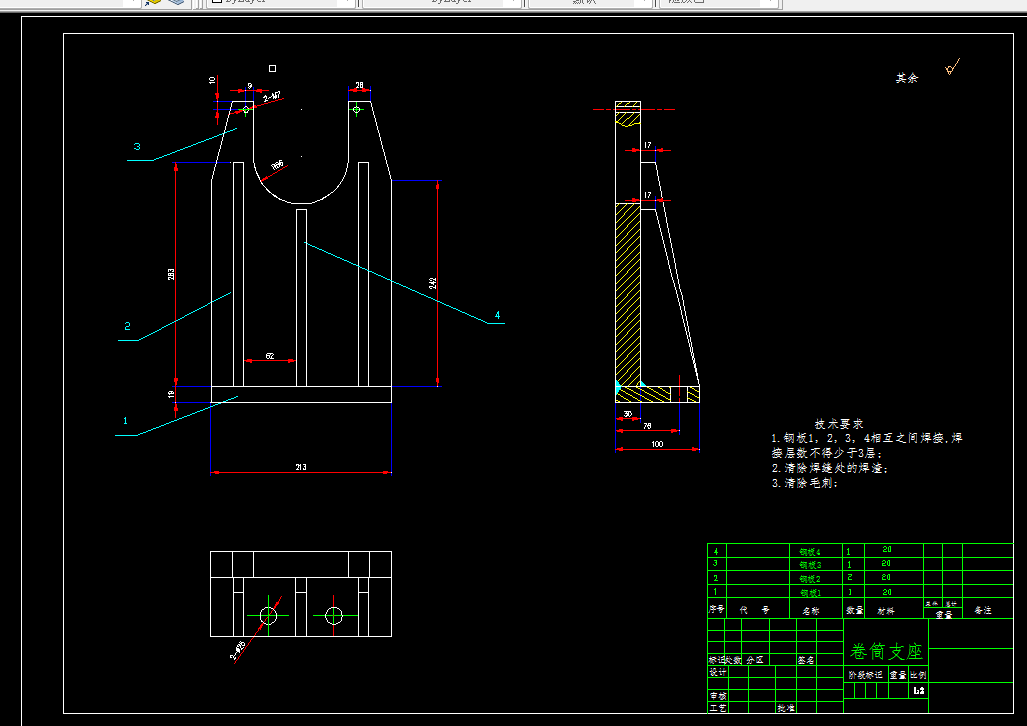Click the 序号 header cell
This screenshot has height=726, width=1027.
pos(717,609)
